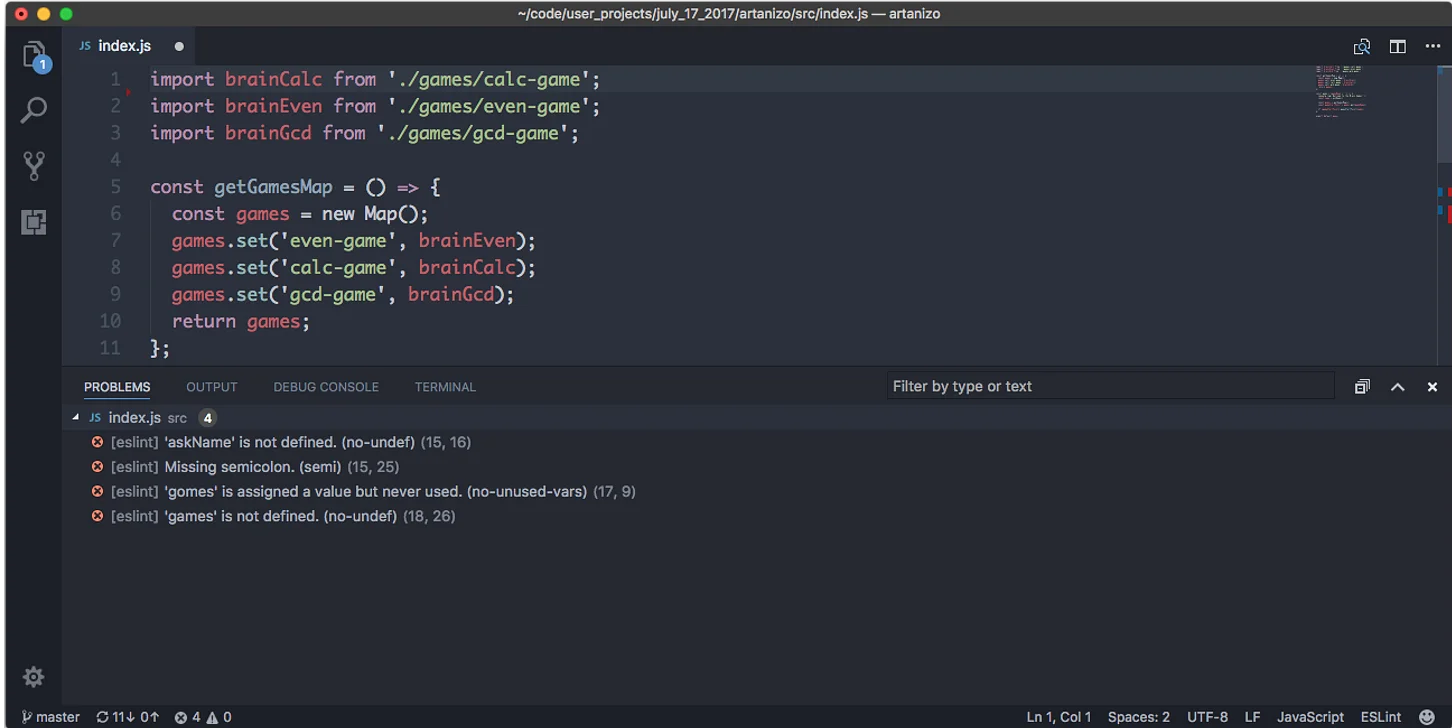Open the Search sidebar view
This screenshot has width=1456, height=728.
tap(33, 110)
